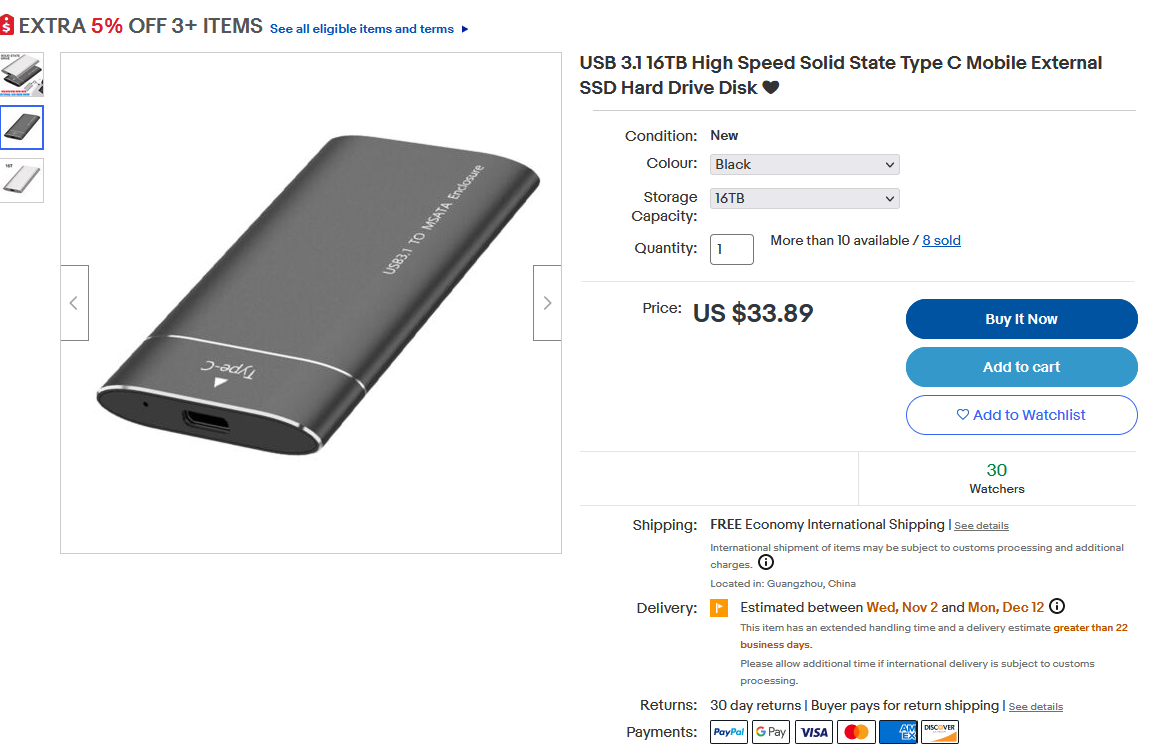Select the black SSD thumbnail

pyautogui.click(x=22, y=128)
